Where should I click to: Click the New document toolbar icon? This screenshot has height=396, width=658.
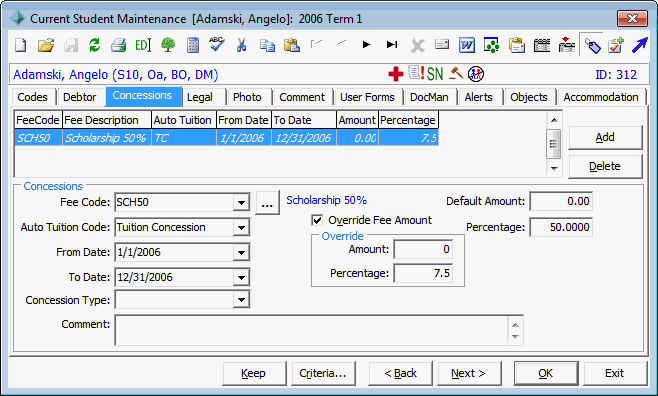[21, 44]
